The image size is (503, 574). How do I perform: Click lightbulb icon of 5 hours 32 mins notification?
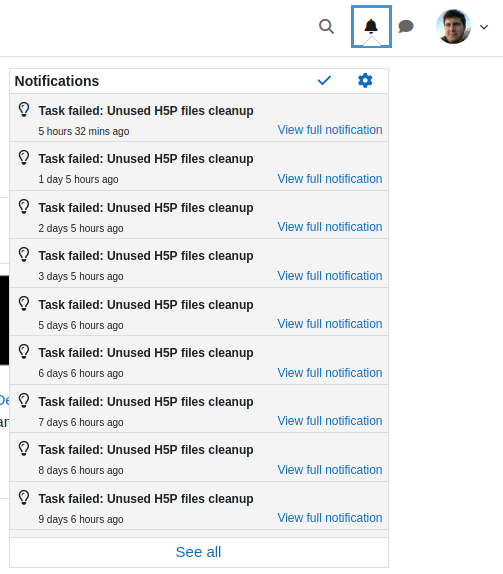tap(24, 110)
